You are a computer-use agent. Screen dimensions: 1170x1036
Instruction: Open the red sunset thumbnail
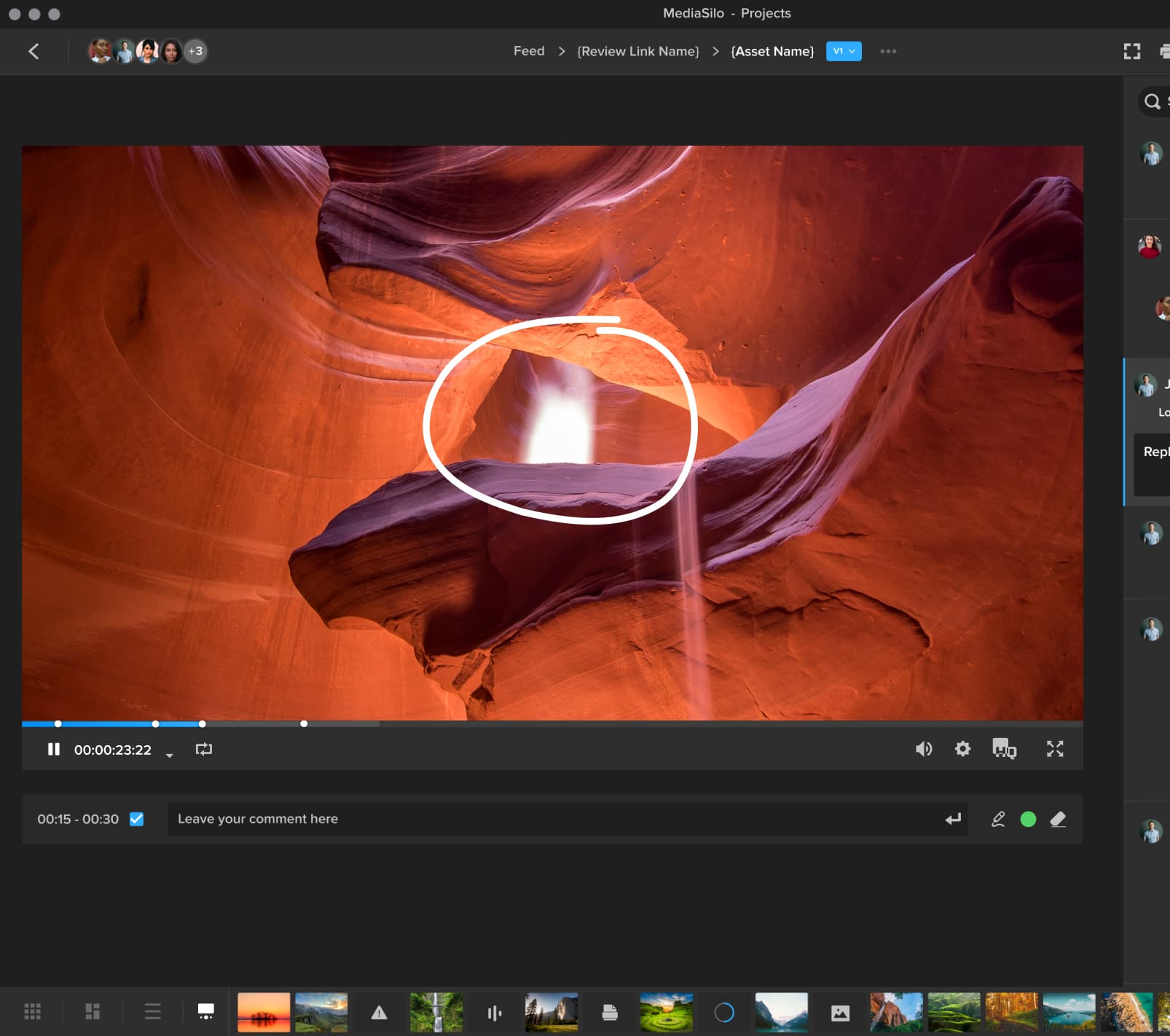(264, 1011)
